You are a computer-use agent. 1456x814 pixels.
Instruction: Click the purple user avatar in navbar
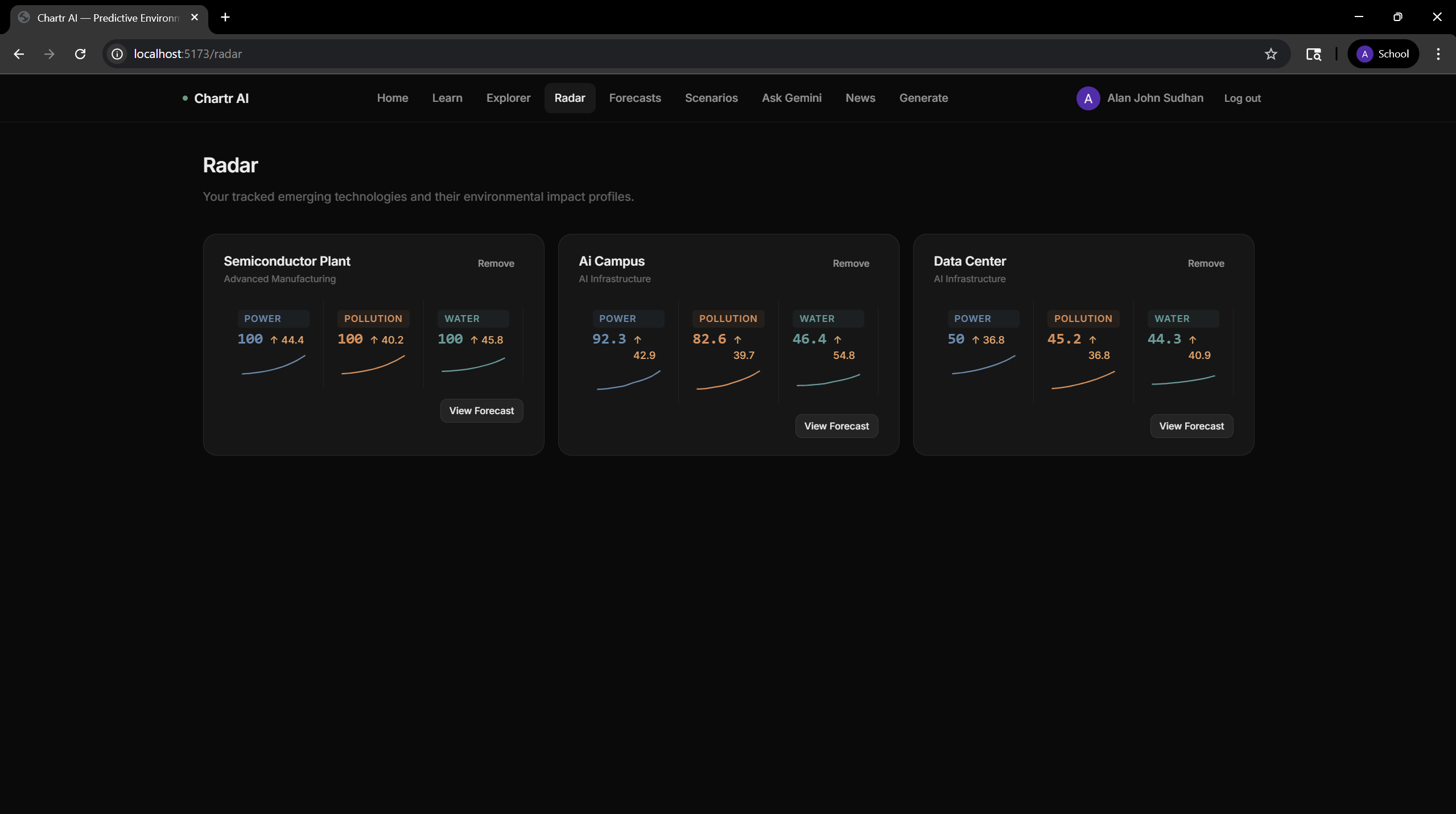[x=1088, y=98]
